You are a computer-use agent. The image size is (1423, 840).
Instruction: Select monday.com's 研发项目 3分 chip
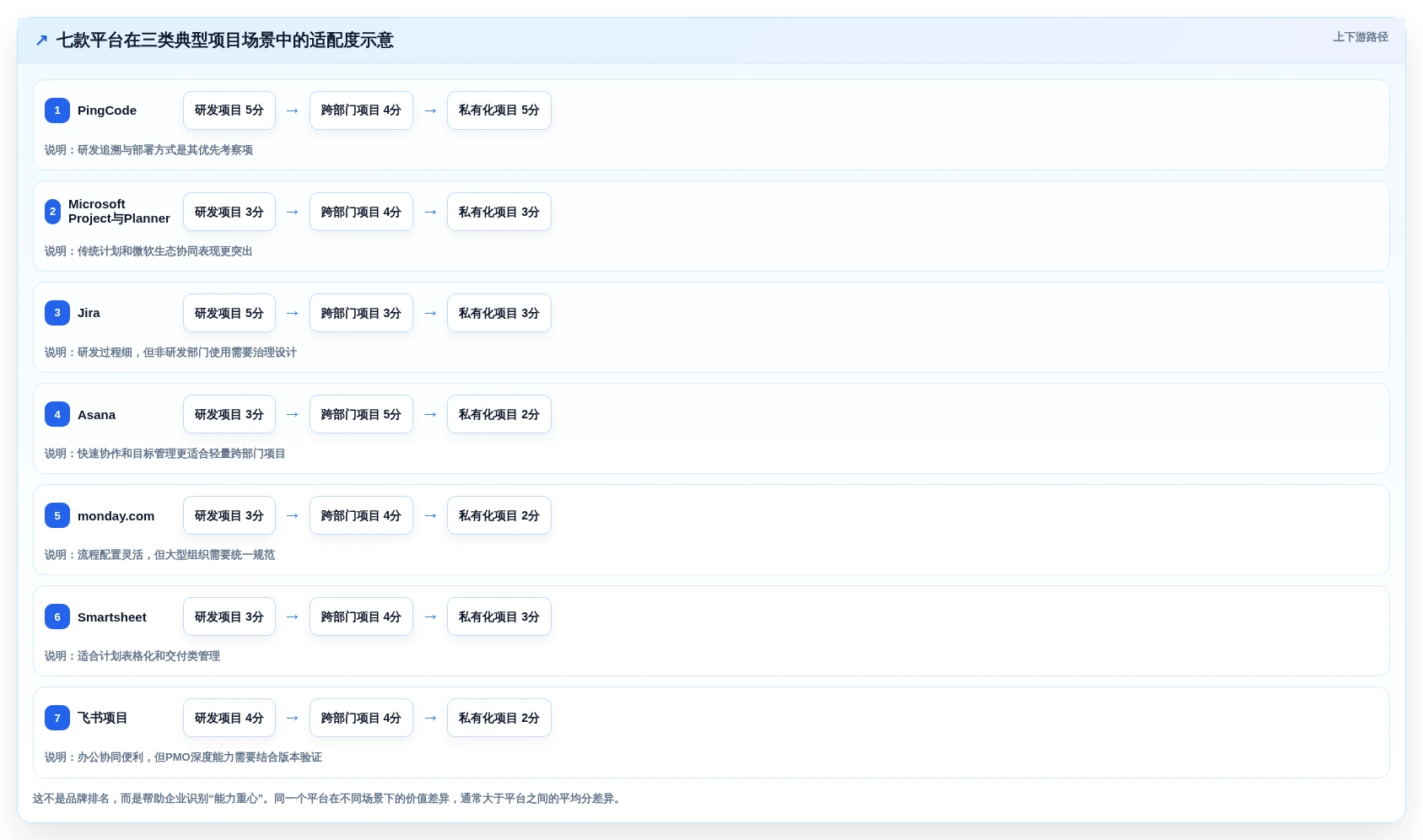229,515
